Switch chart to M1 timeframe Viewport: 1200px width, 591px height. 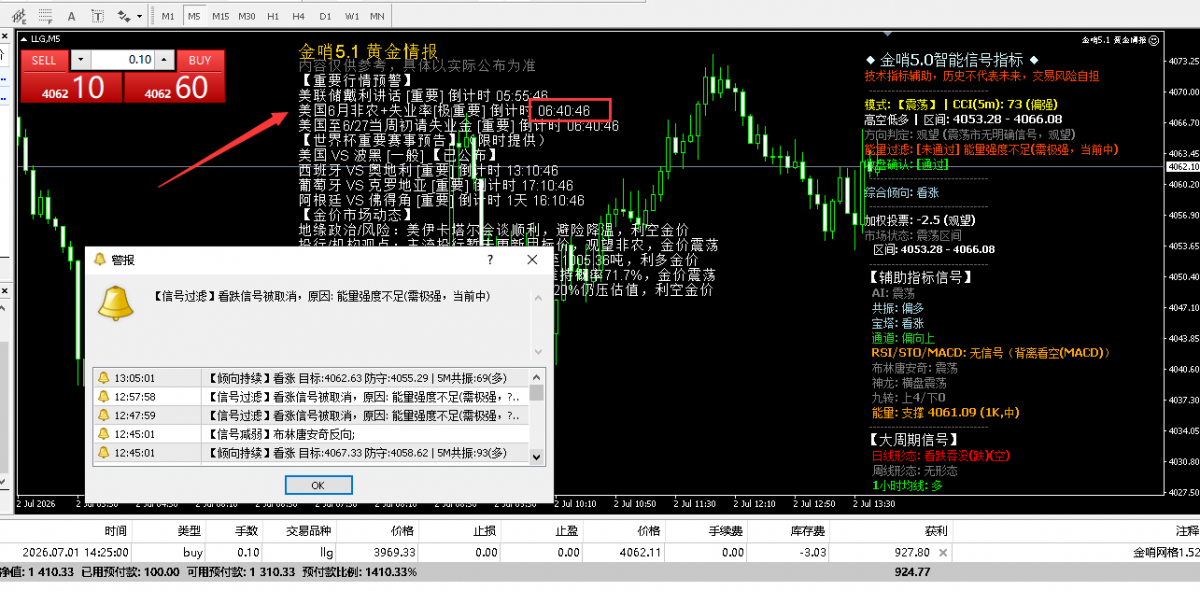point(168,16)
